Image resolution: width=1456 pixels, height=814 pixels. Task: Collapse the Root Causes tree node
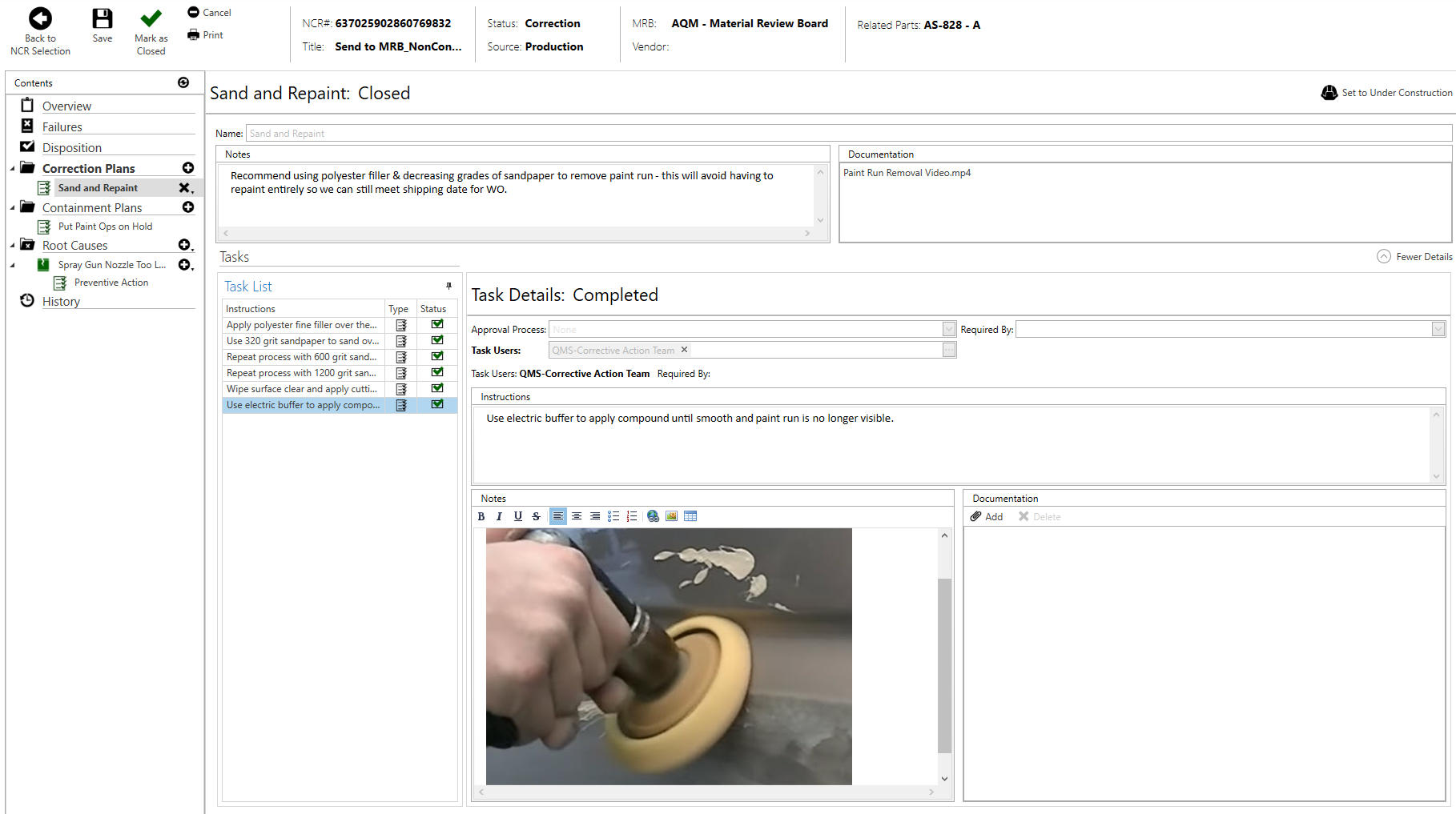point(12,246)
